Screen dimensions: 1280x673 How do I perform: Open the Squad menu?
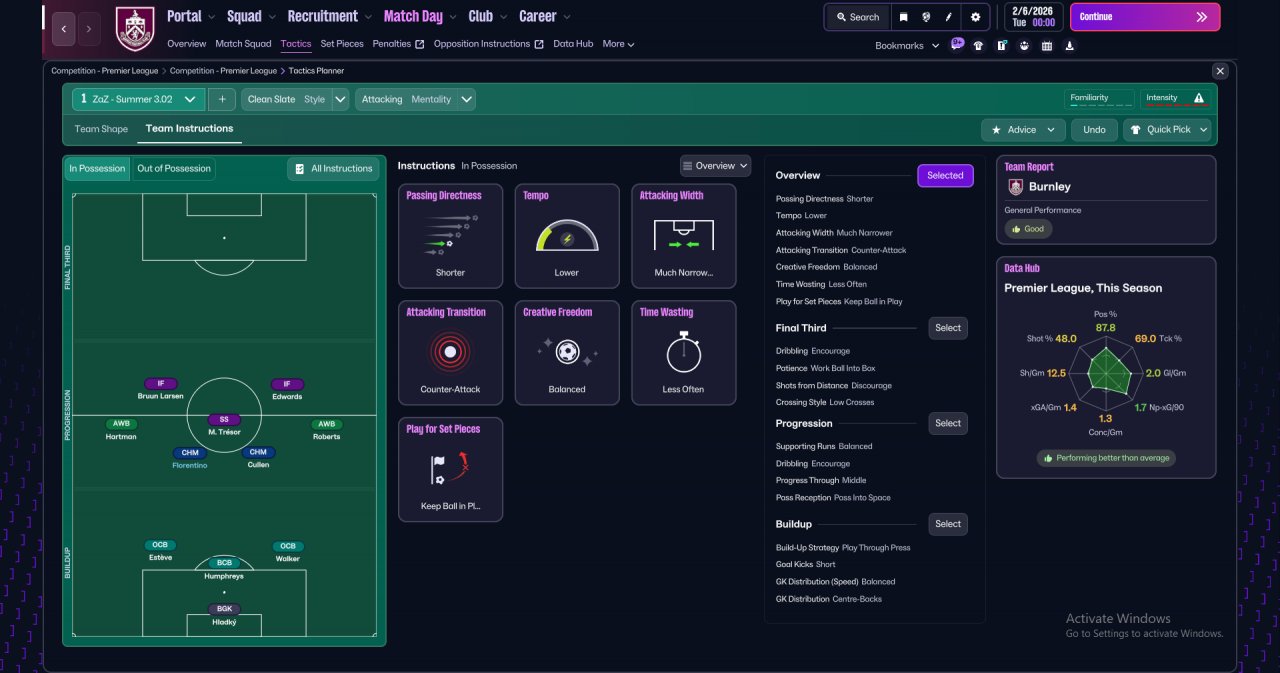[x=250, y=16]
